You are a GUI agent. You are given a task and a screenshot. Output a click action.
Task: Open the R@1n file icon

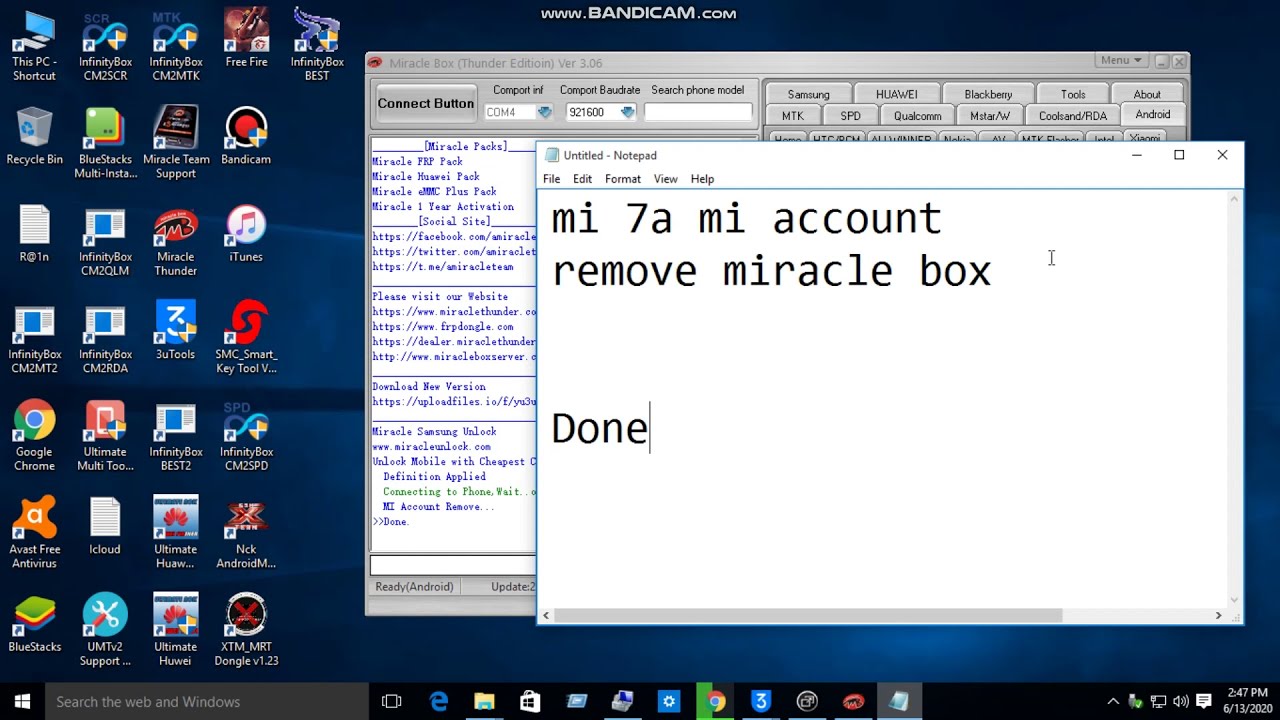34,233
